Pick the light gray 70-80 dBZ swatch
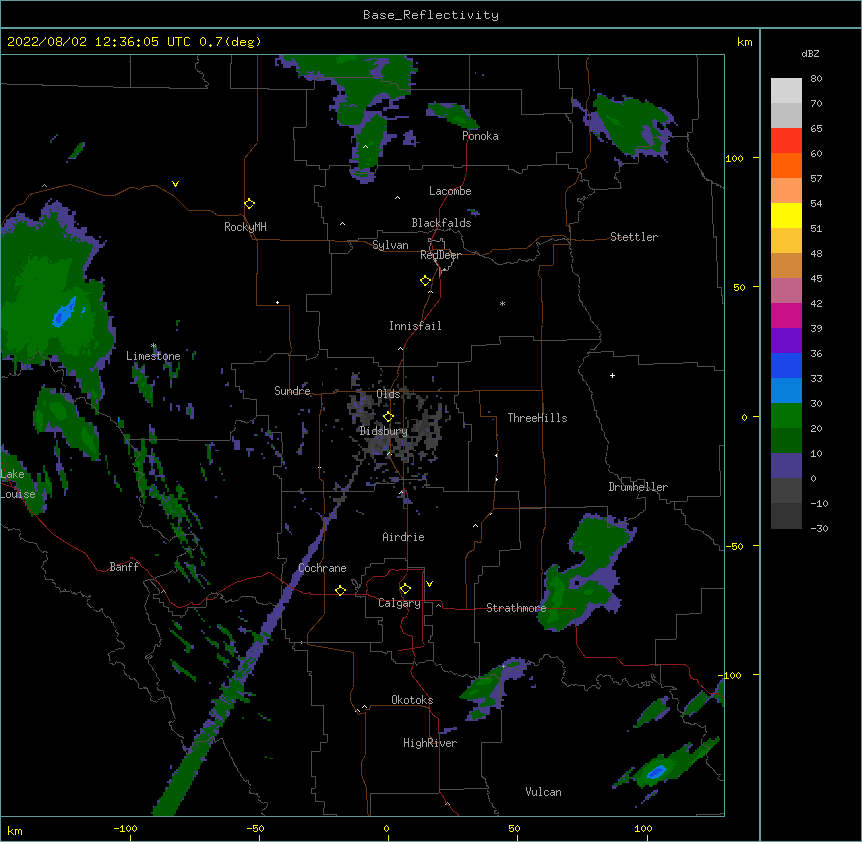 (x=786, y=91)
